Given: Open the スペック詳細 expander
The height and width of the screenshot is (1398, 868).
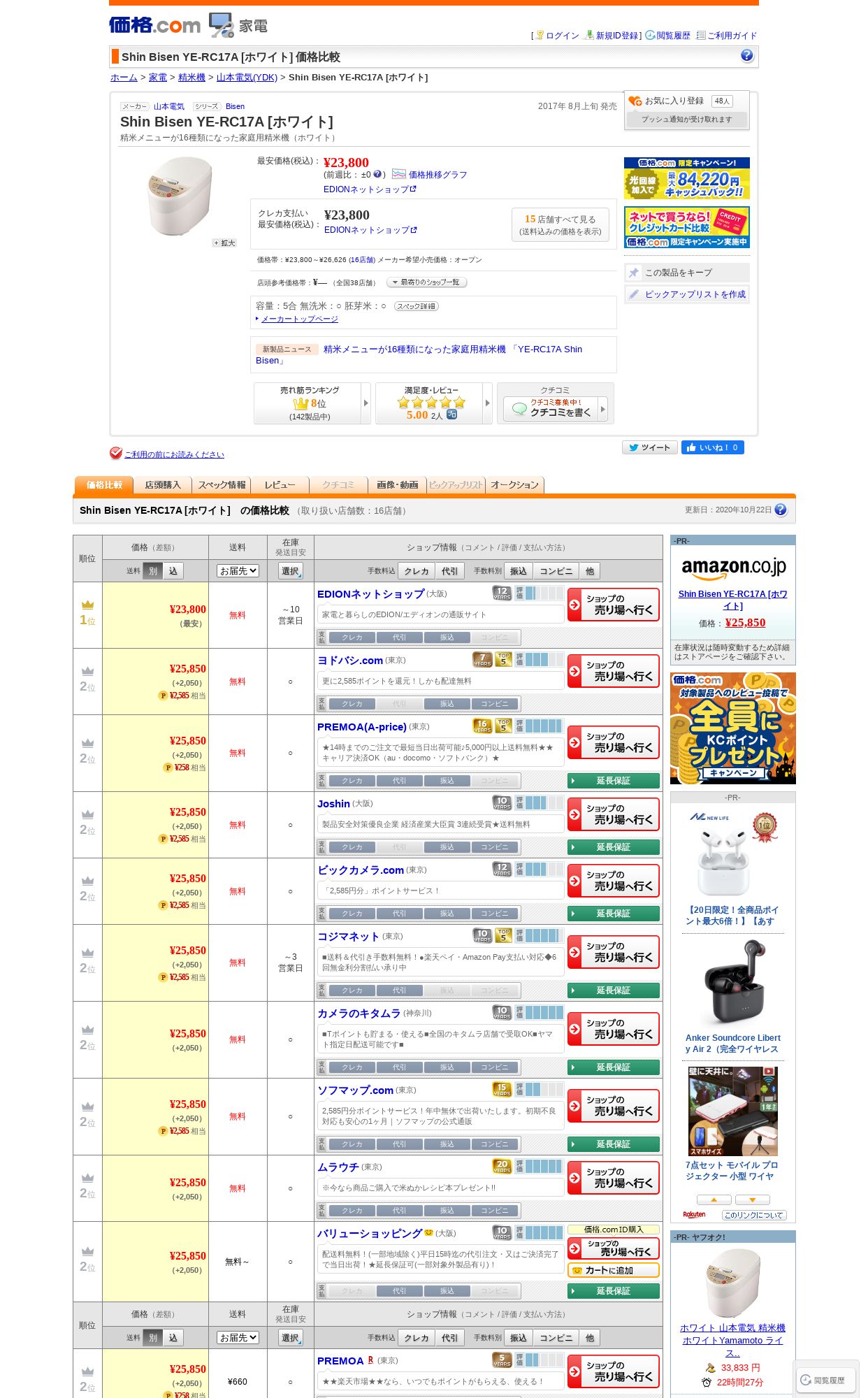Looking at the screenshot, I should click(417, 306).
